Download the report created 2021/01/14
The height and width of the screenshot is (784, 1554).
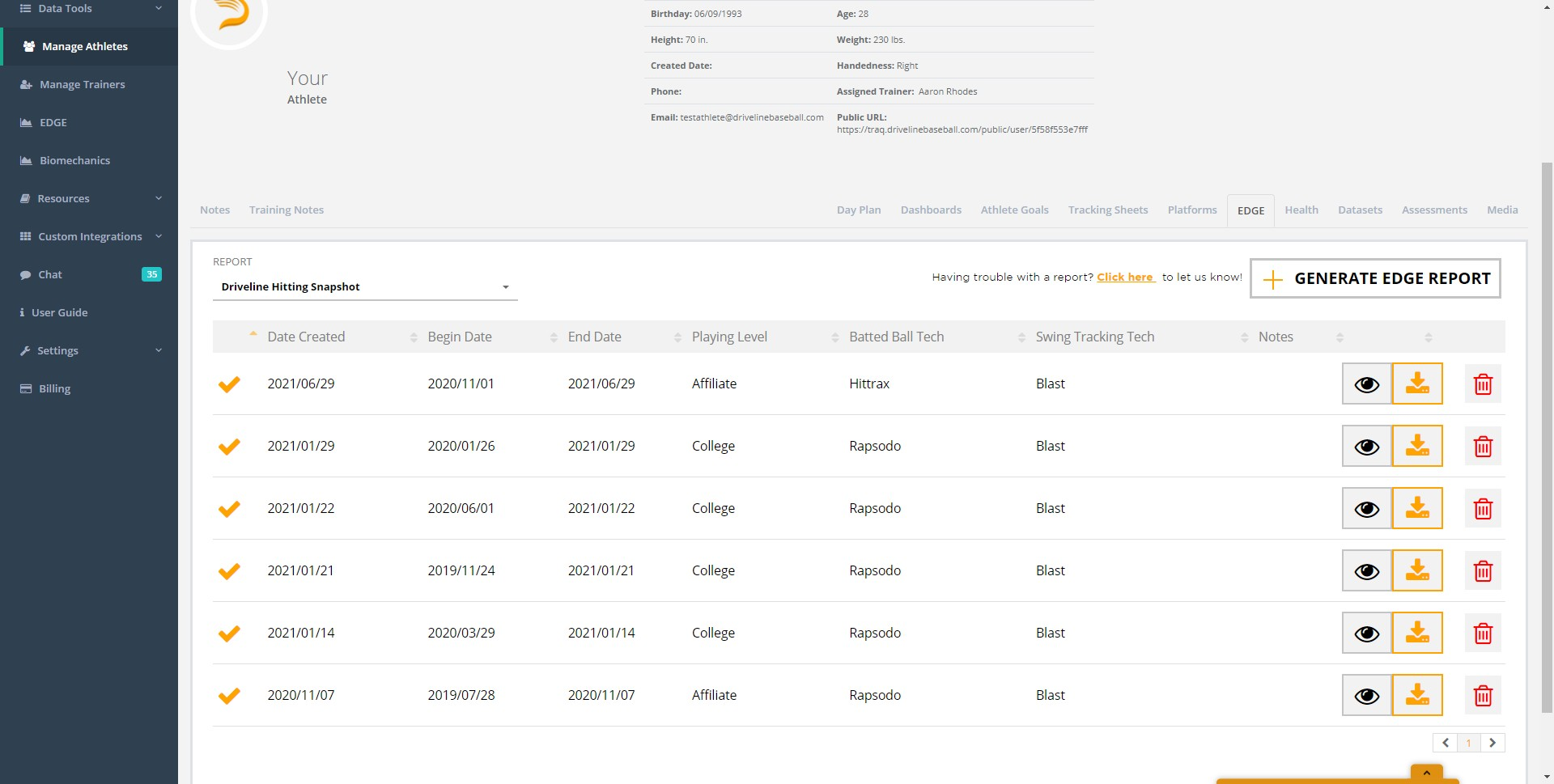(x=1417, y=633)
